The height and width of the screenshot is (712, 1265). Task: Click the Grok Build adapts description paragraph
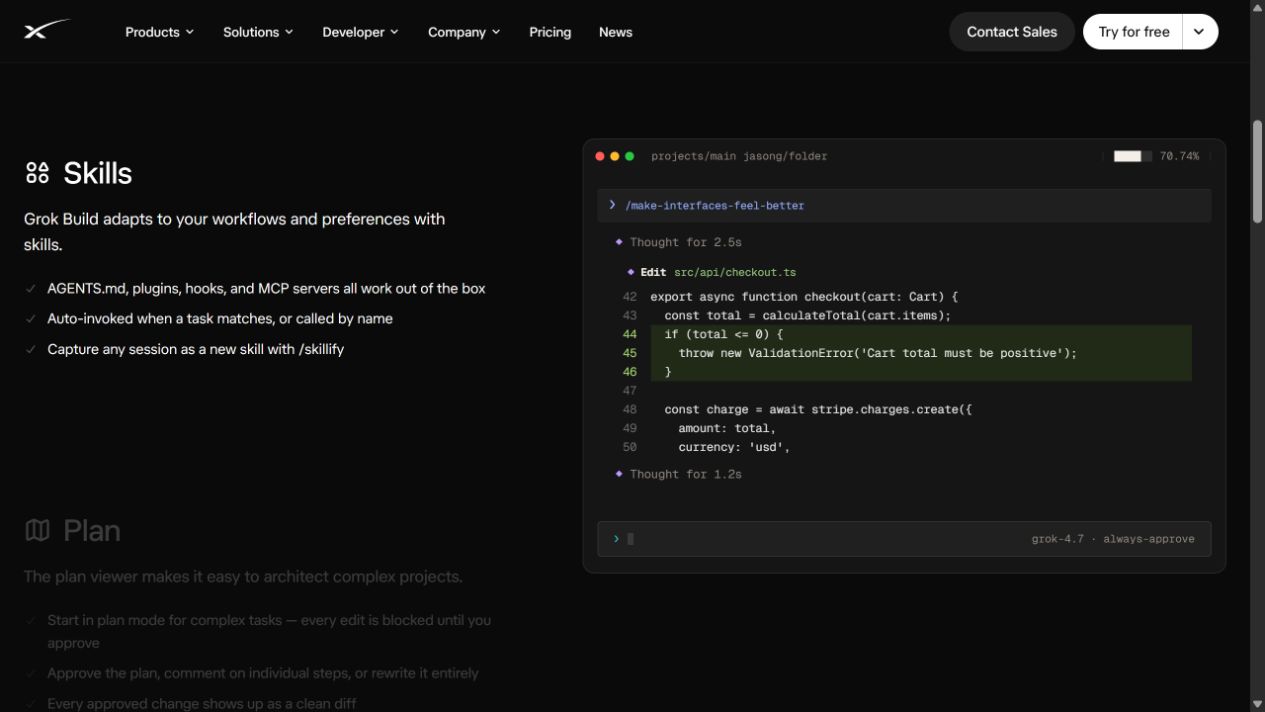[235, 231]
